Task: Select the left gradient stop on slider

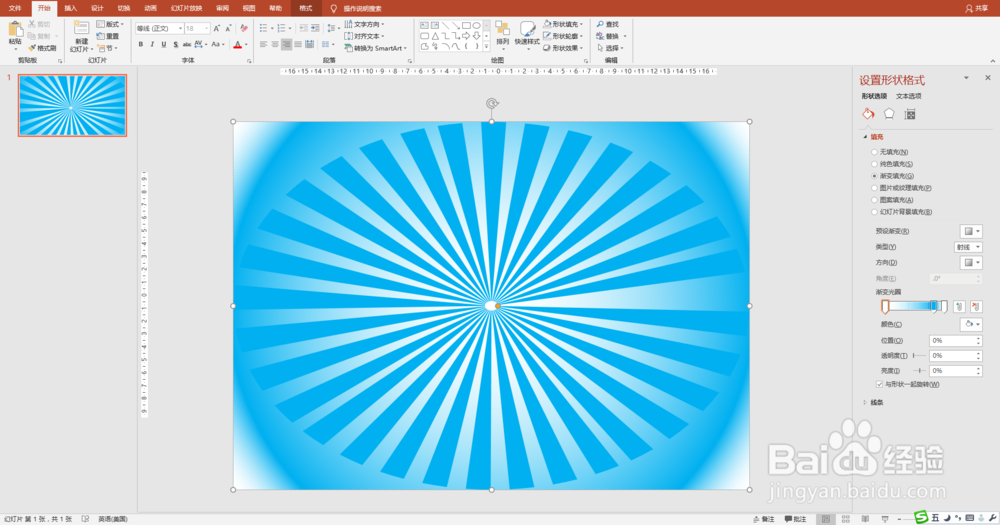Action: (885, 307)
